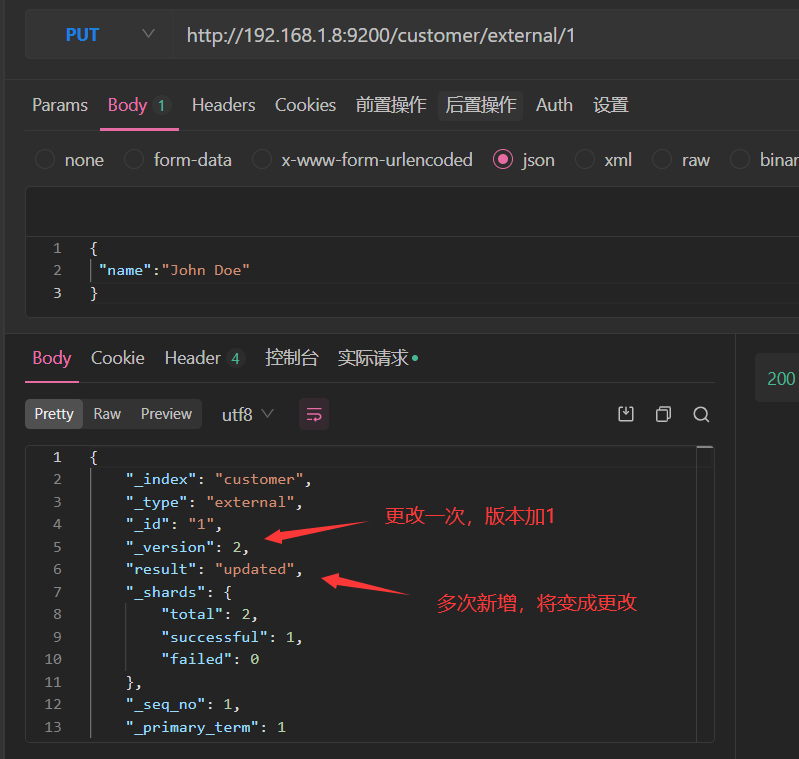Click the "name":"John Doe" line in request editor
This screenshot has height=759, width=799.
pos(174,270)
